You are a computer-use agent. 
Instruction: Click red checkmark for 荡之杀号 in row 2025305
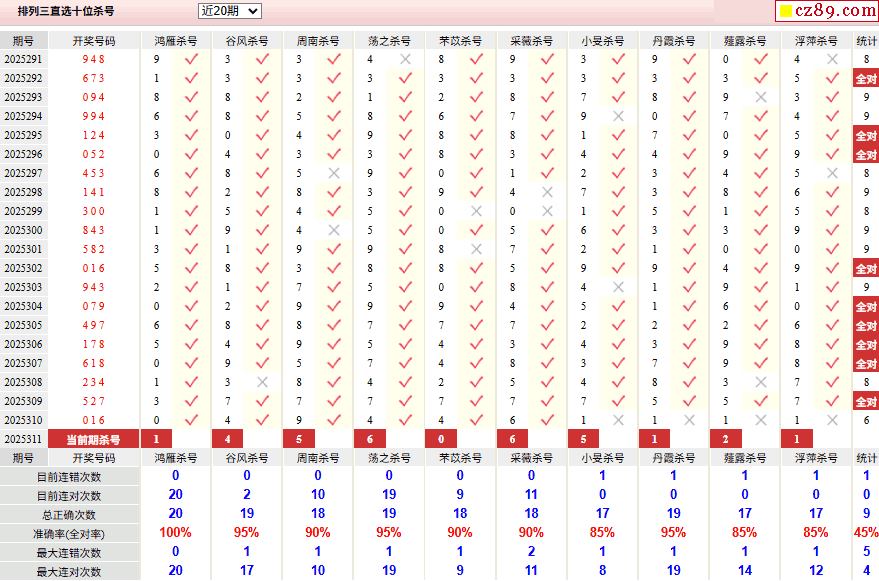[405, 325]
